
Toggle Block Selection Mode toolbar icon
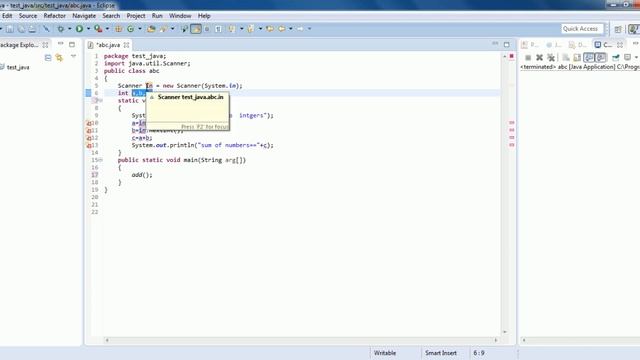point(207,29)
